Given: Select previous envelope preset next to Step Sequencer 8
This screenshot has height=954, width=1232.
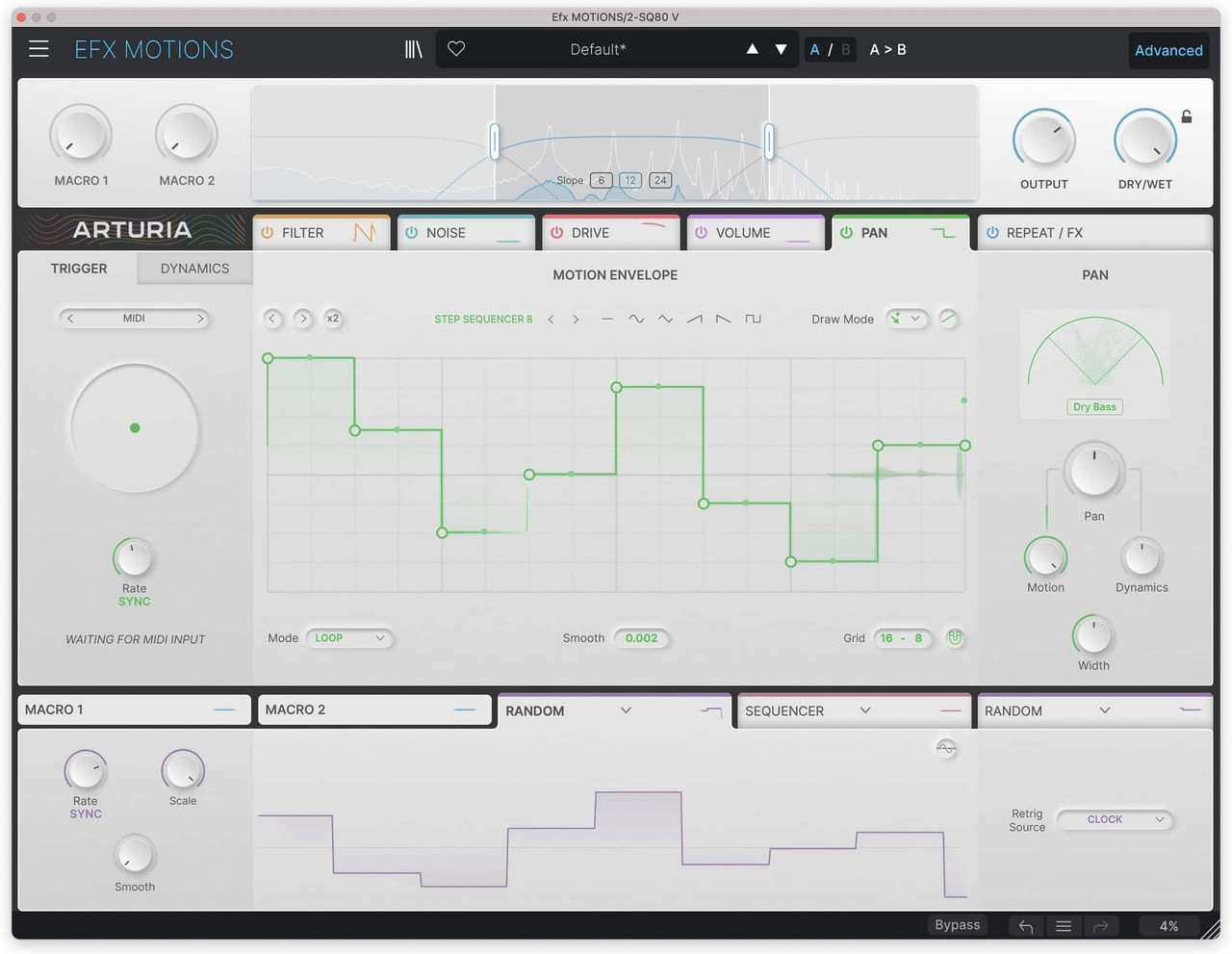Looking at the screenshot, I should [551, 319].
